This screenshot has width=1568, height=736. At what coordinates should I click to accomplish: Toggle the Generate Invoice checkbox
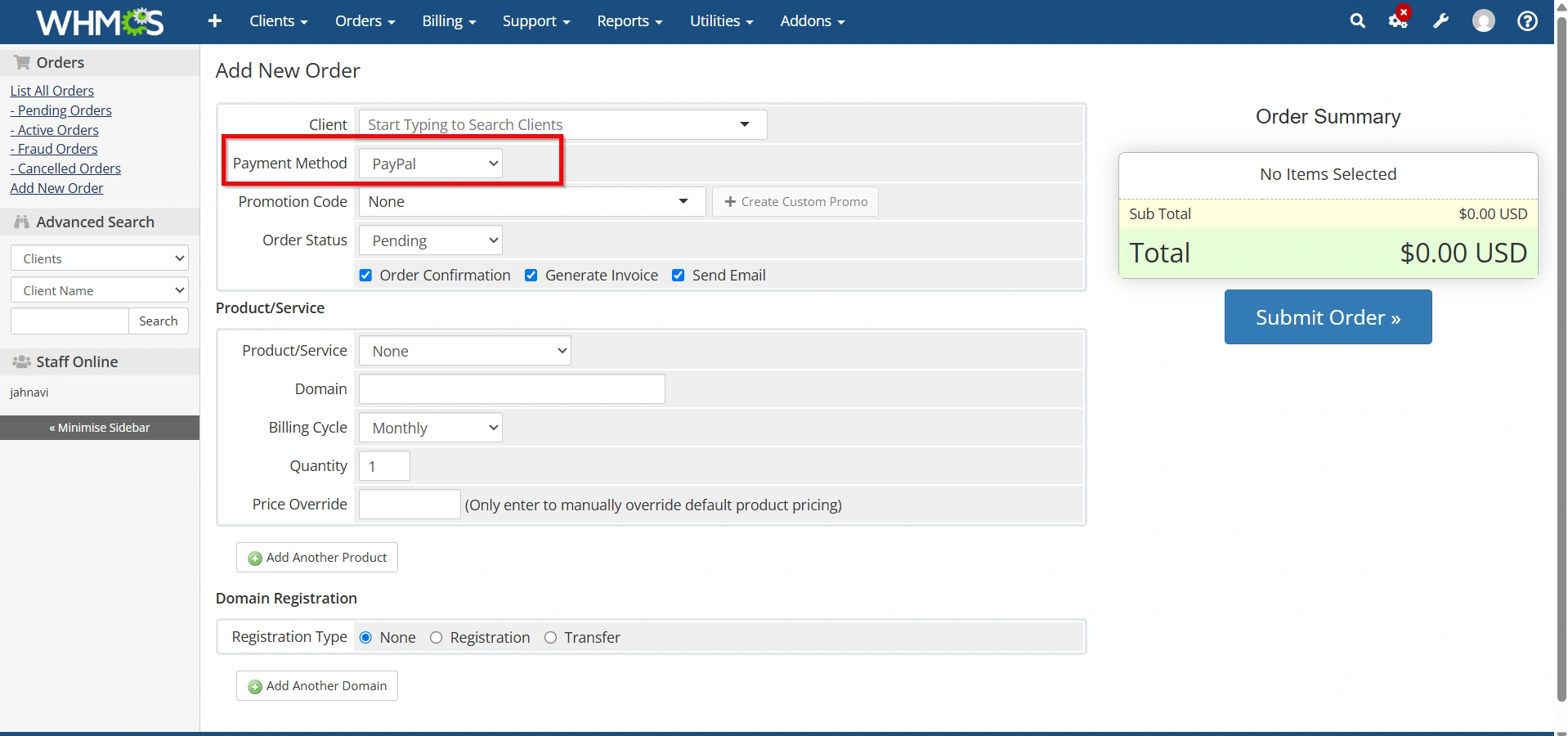point(531,276)
